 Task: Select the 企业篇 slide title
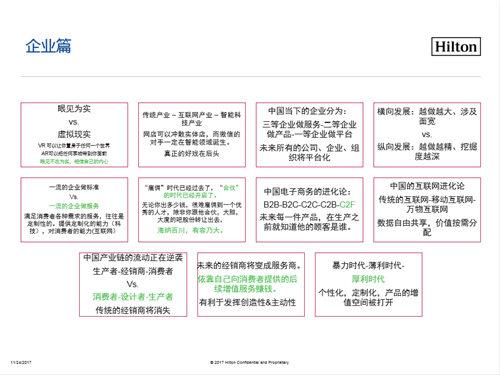pyautogui.click(x=48, y=46)
